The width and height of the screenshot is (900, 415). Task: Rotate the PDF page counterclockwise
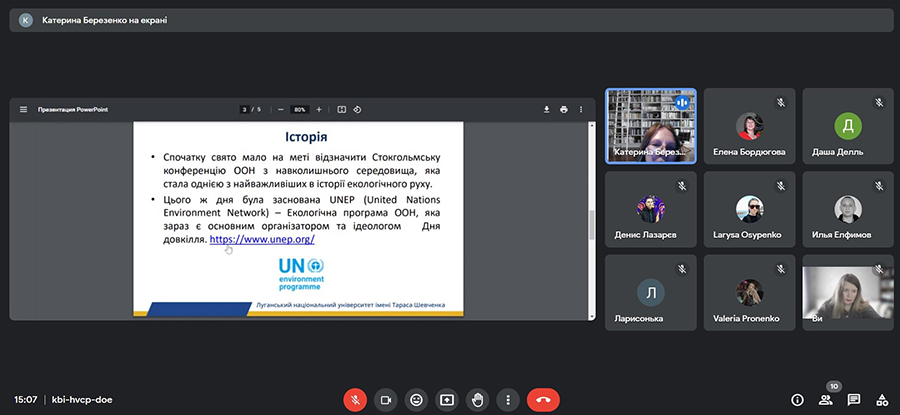[357, 109]
